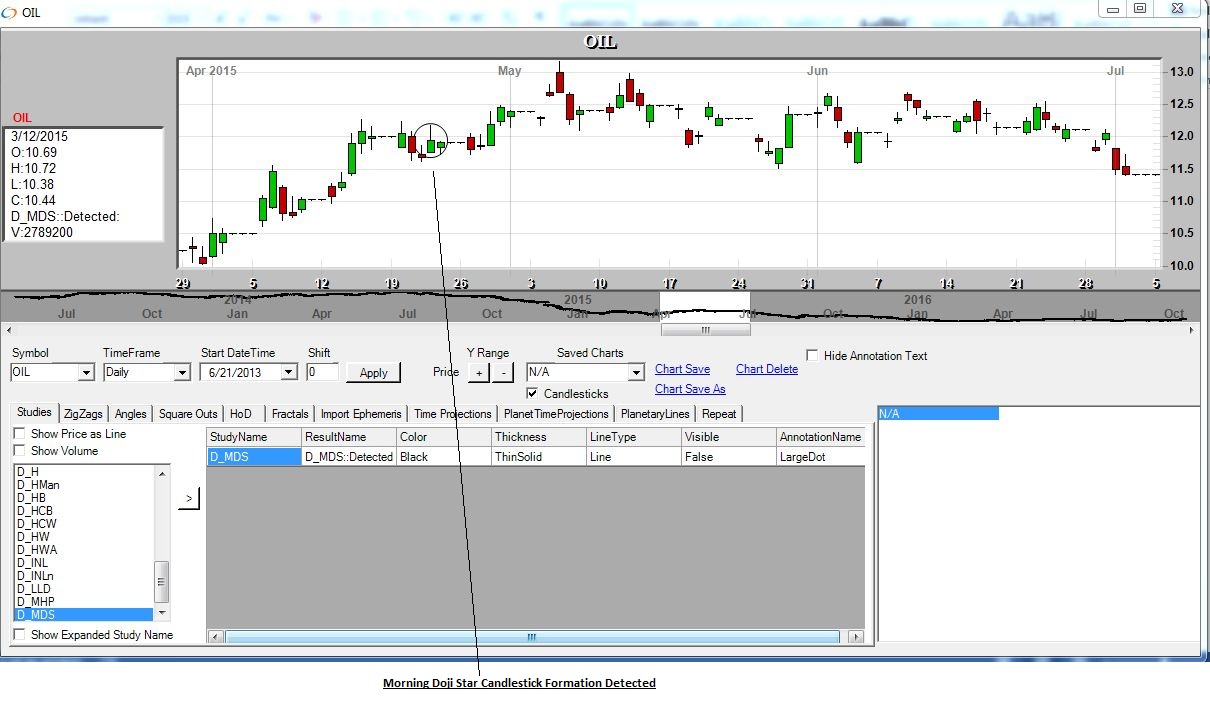Click the timeline range slider thumb
The image size is (1210, 702).
[x=705, y=329]
